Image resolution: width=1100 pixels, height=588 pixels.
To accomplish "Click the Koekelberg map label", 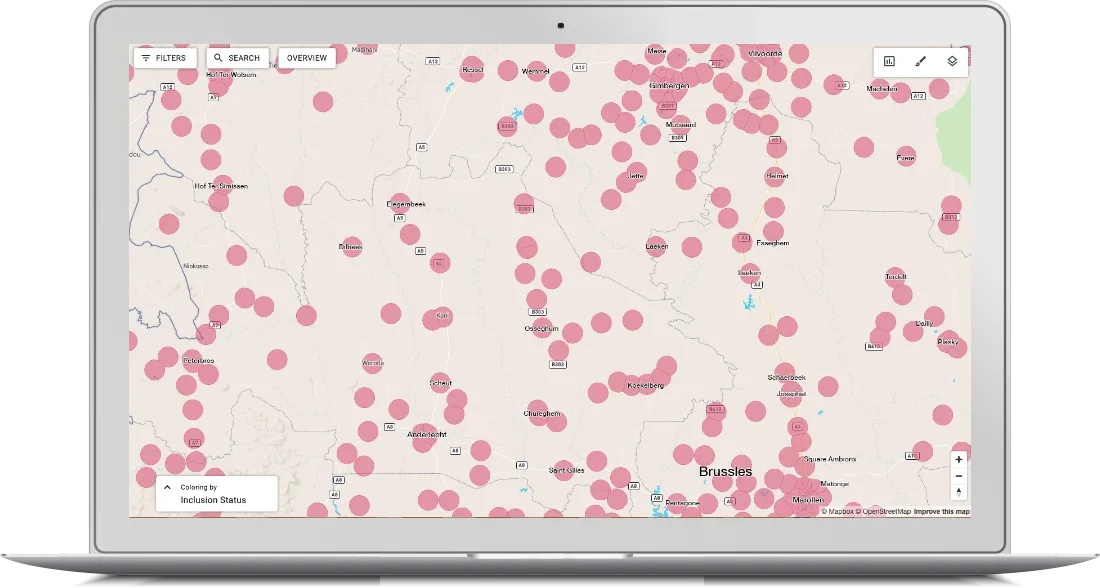I will [645, 385].
